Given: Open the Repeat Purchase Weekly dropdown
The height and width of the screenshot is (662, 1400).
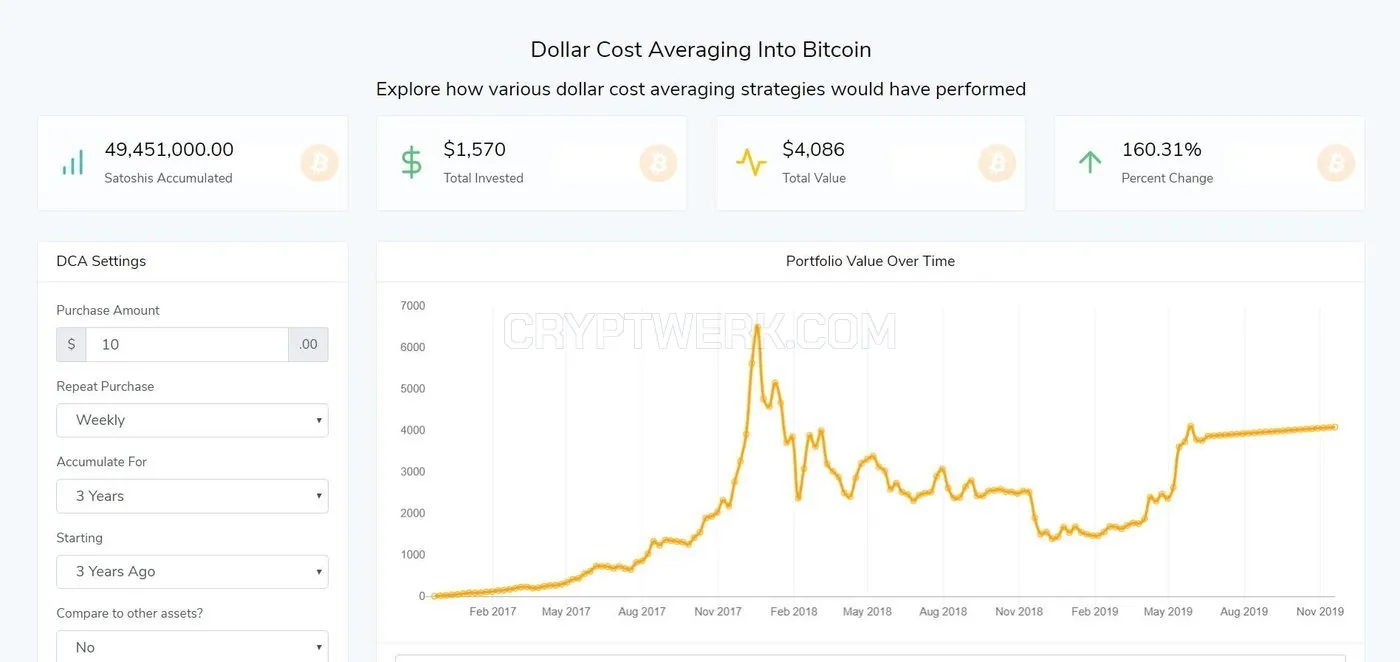Looking at the screenshot, I should (192, 420).
